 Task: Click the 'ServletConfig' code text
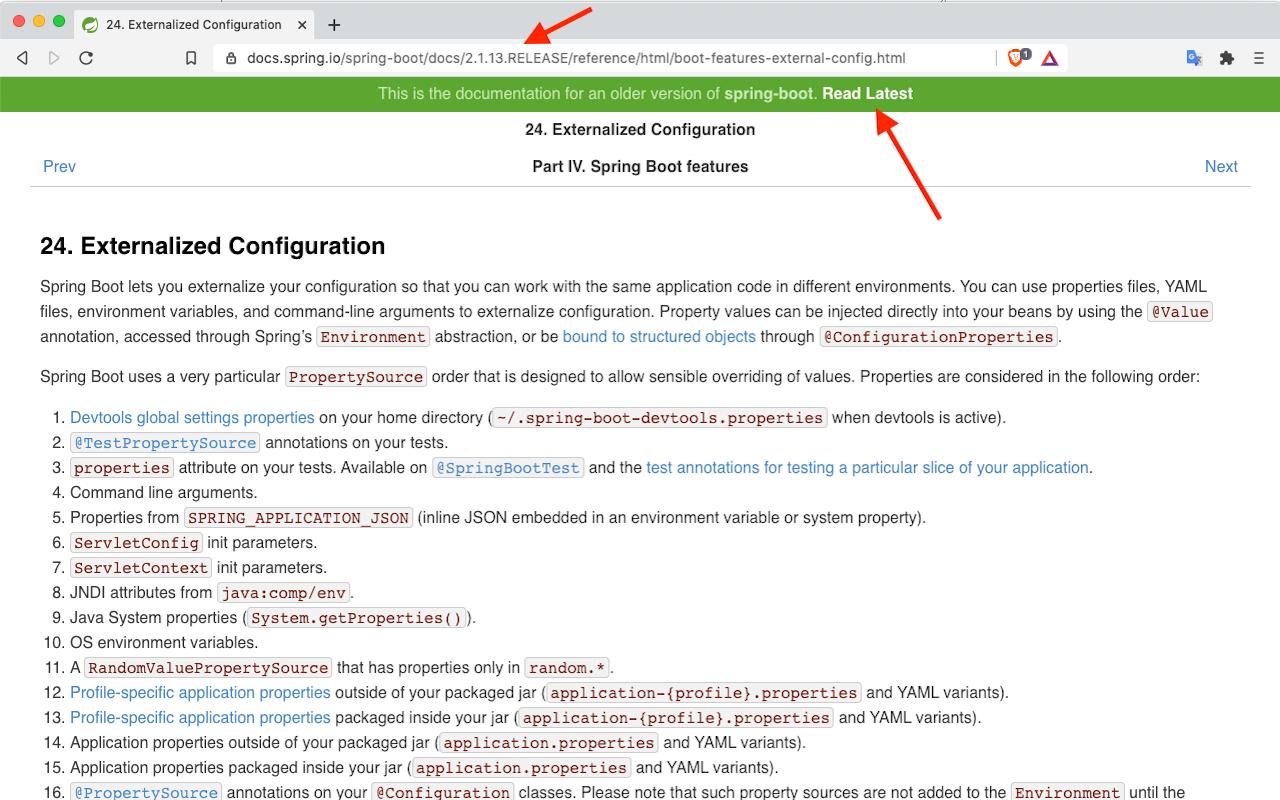[x=136, y=543]
